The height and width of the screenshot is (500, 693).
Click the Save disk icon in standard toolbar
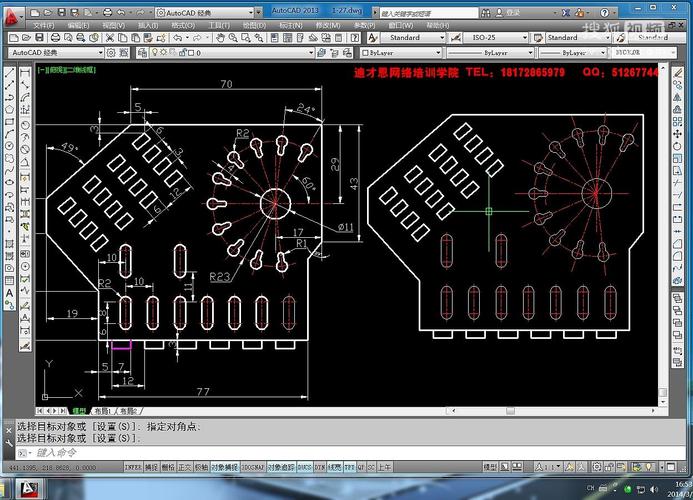[40, 38]
